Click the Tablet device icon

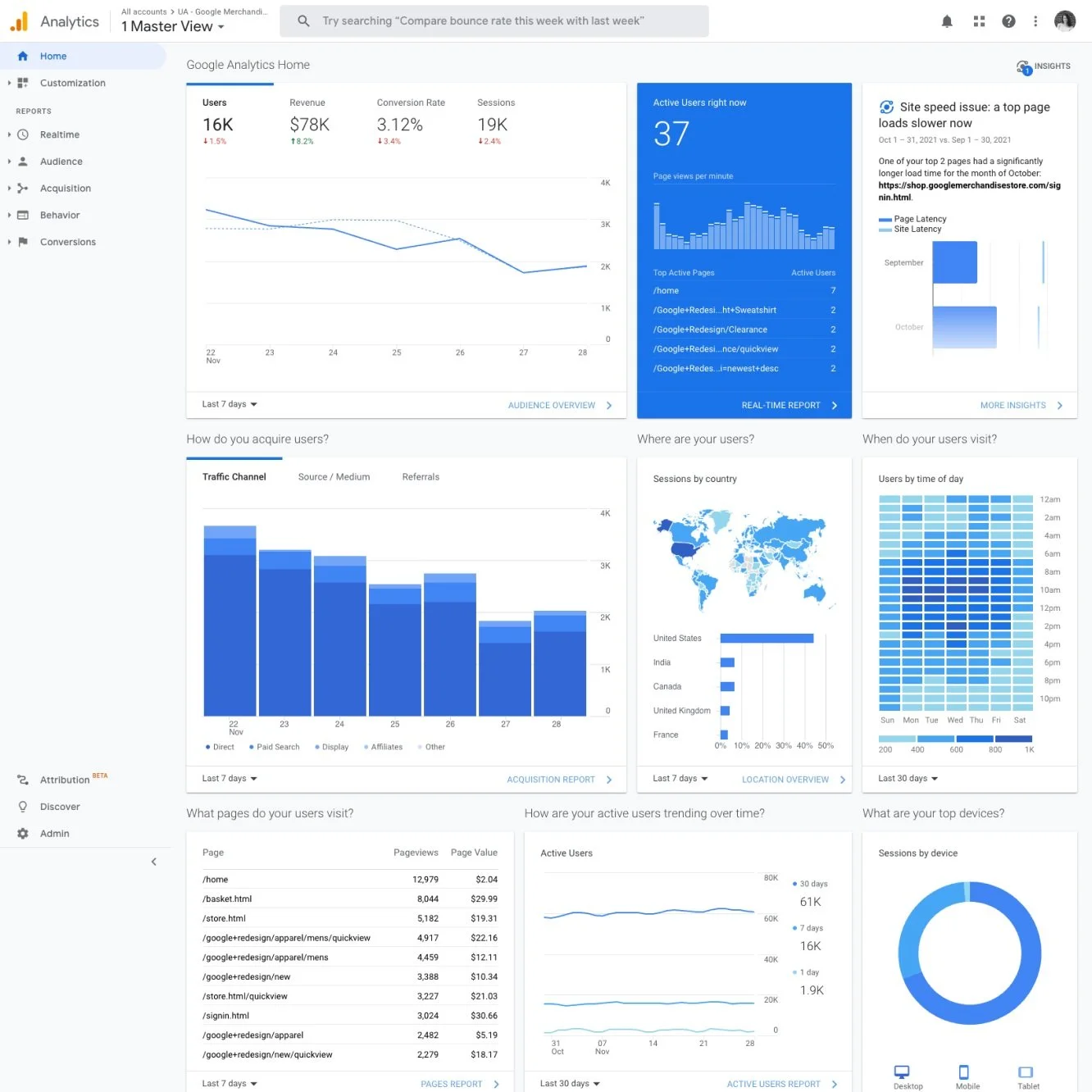(x=1026, y=1072)
